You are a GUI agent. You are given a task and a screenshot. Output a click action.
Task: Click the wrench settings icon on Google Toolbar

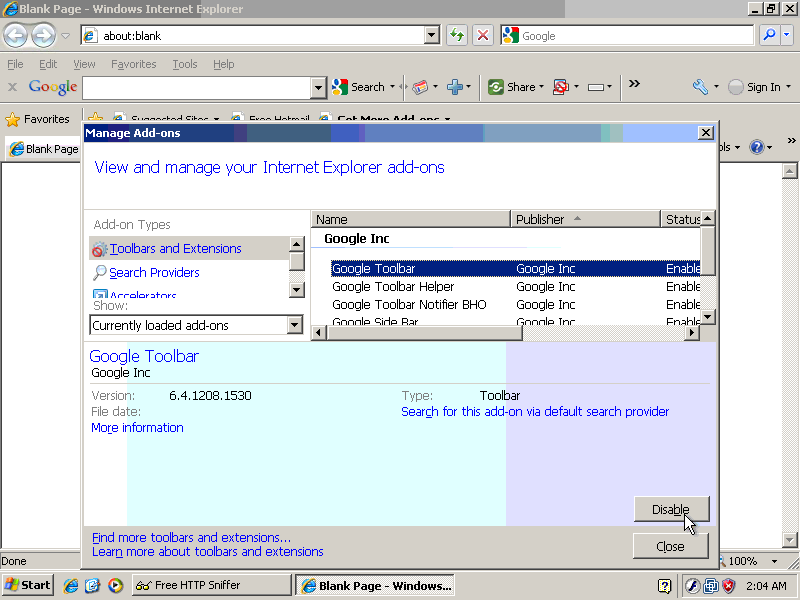pos(701,87)
